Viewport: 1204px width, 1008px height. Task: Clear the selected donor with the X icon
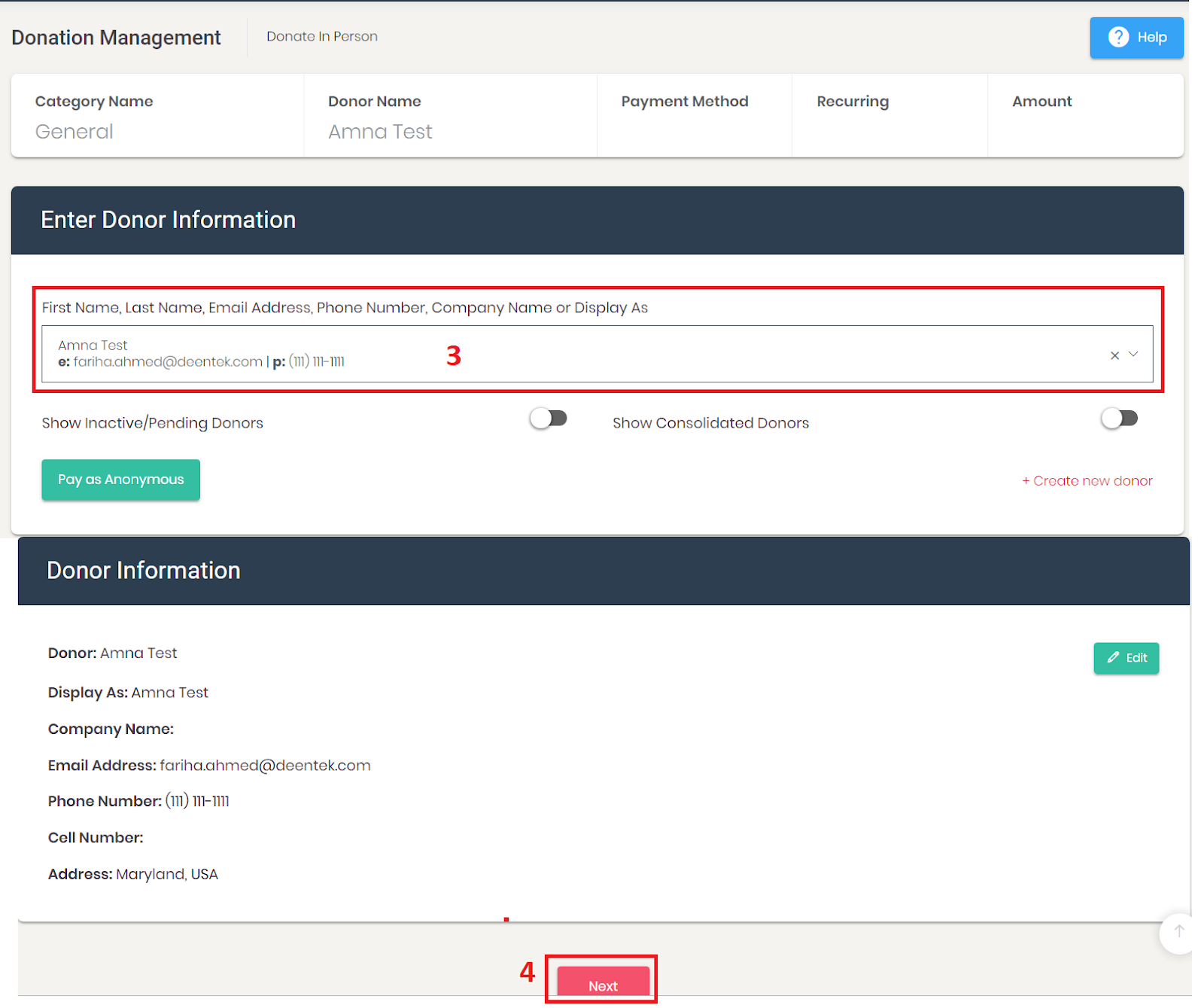pos(1114,355)
